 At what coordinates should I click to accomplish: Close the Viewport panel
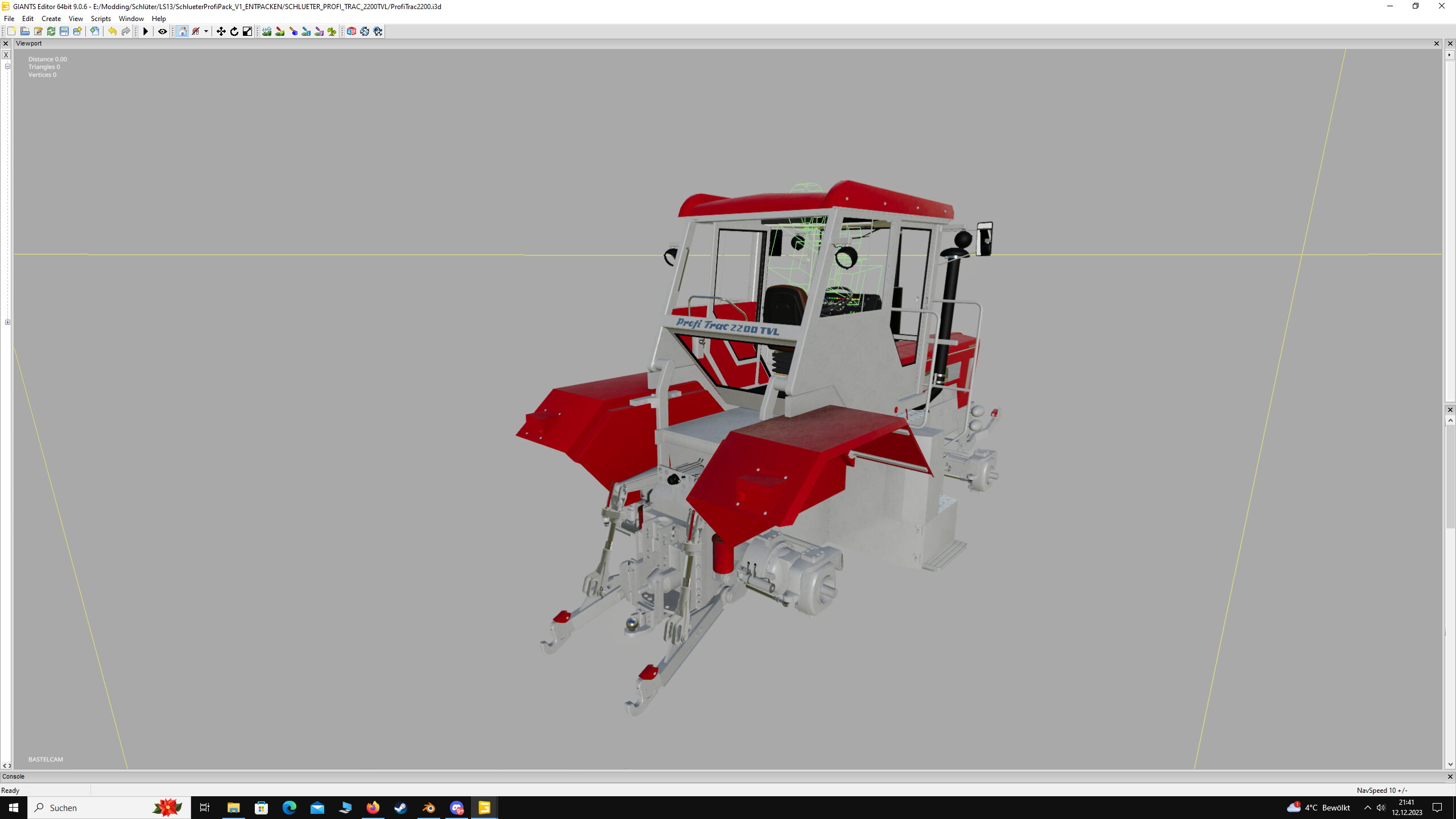(x=1436, y=44)
